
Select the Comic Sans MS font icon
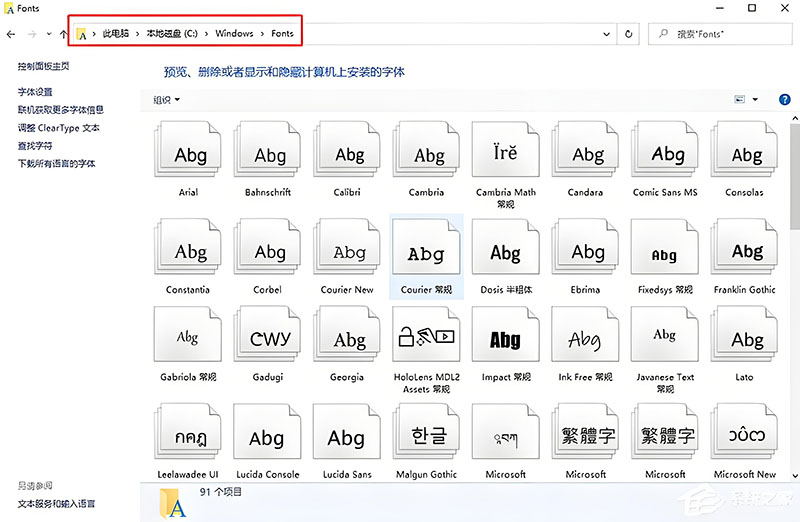pos(665,149)
